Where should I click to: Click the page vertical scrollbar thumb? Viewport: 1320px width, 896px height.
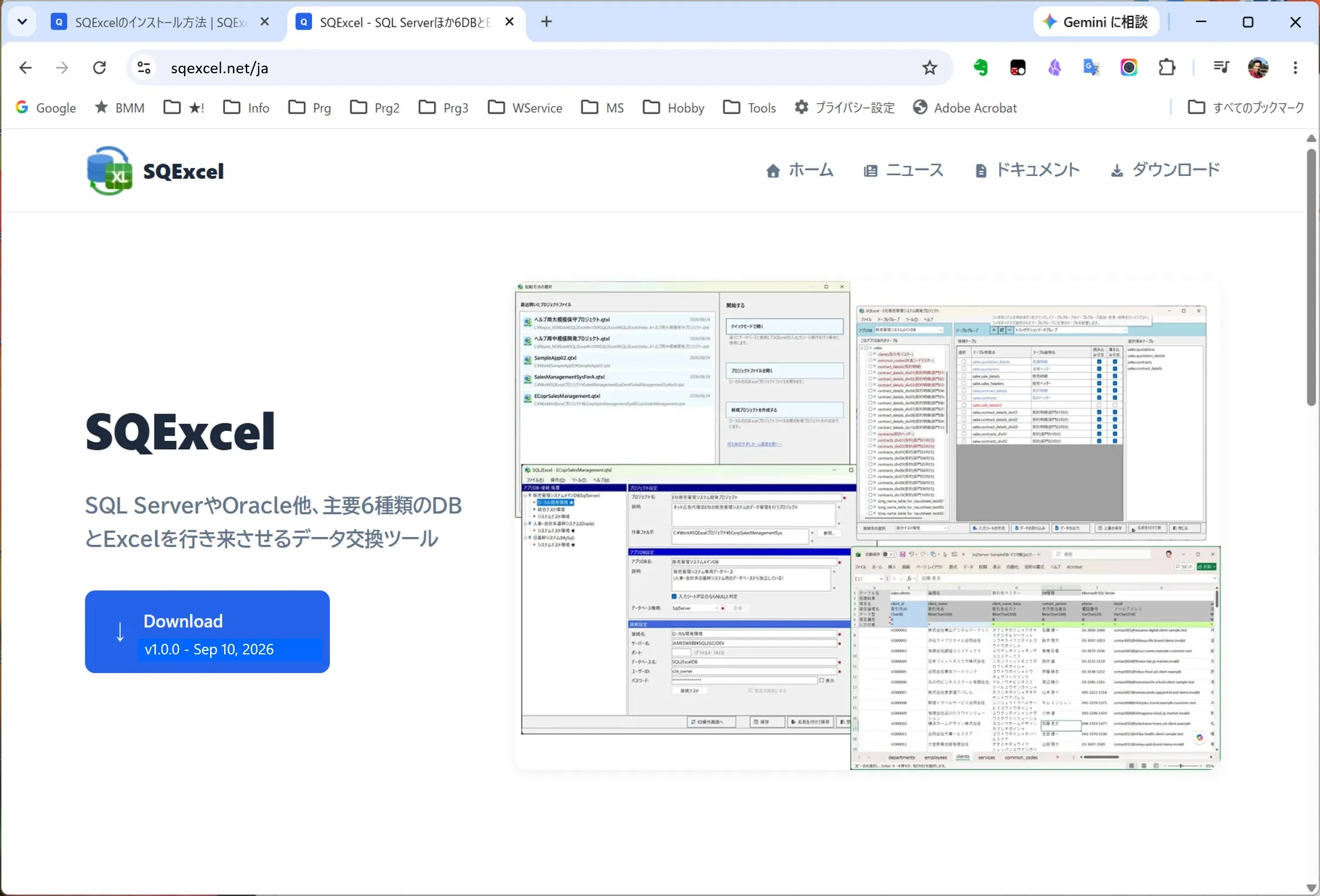pyautogui.click(x=1312, y=277)
